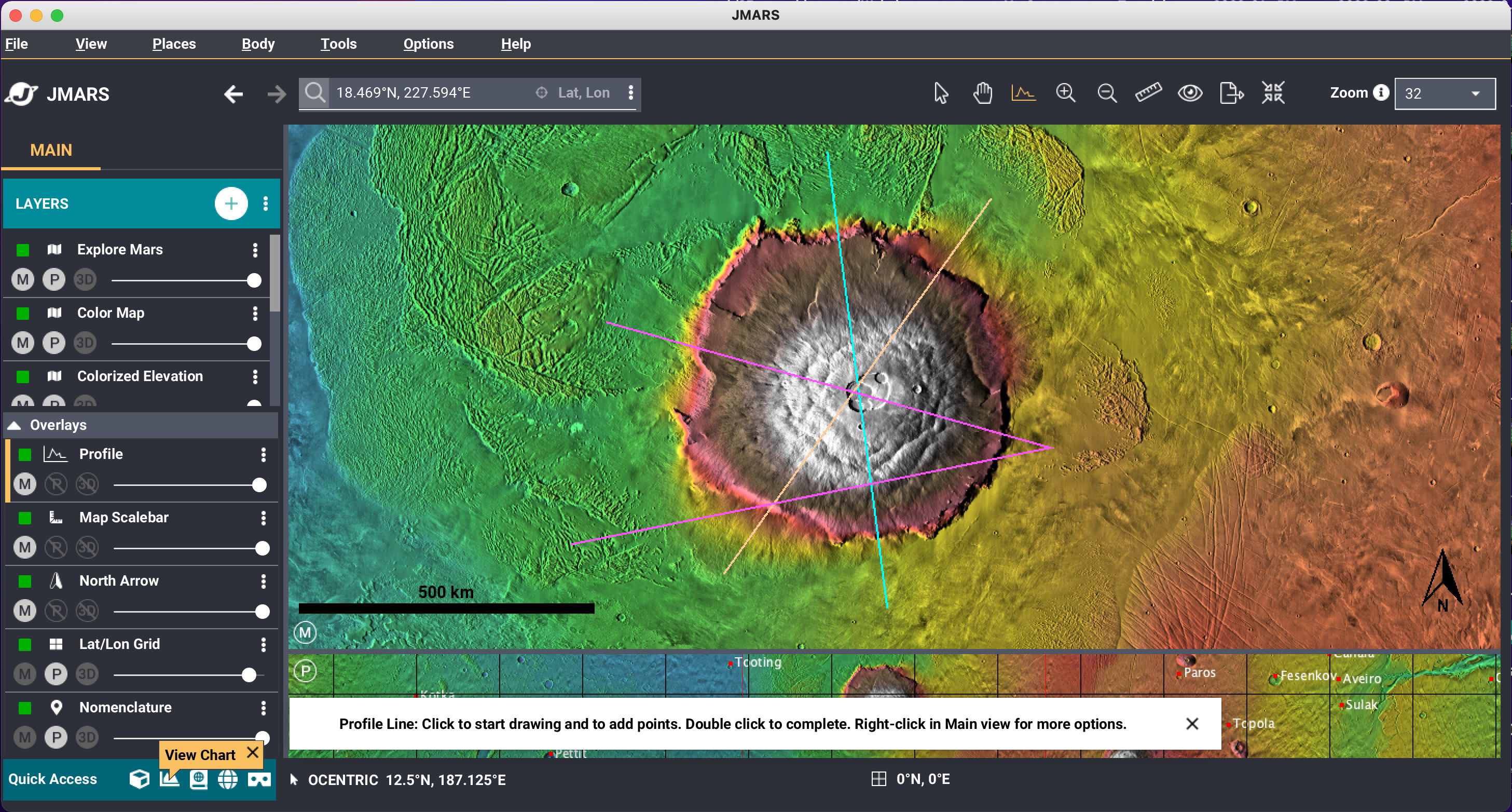Open the Zoom level dropdown
This screenshot has height=812, width=1512.
coord(1444,93)
